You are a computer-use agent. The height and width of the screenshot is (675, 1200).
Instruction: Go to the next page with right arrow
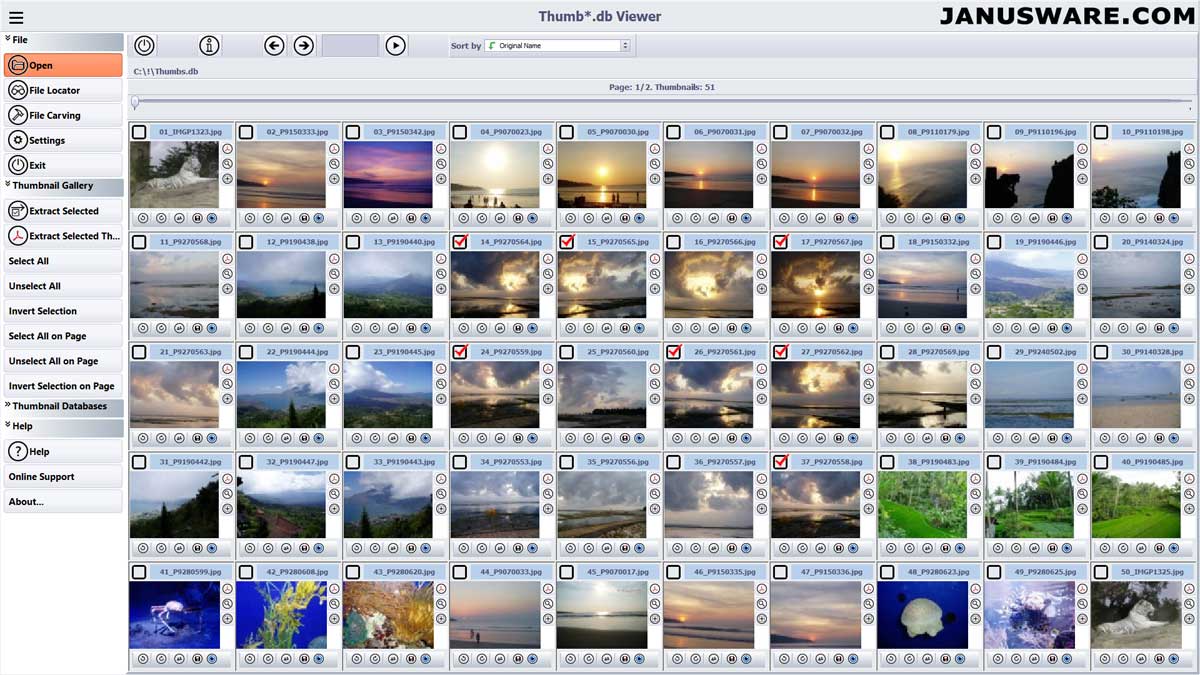click(303, 45)
